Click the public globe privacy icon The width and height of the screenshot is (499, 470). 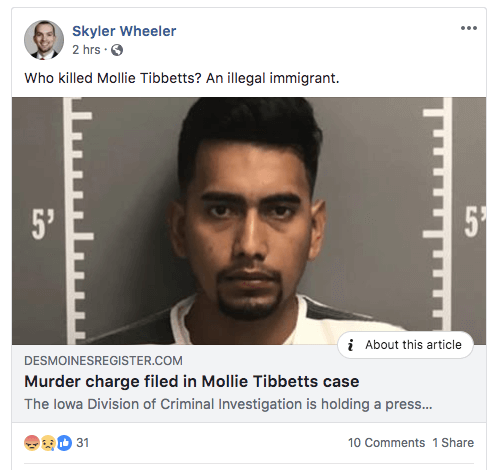pyautogui.click(x=117, y=50)
